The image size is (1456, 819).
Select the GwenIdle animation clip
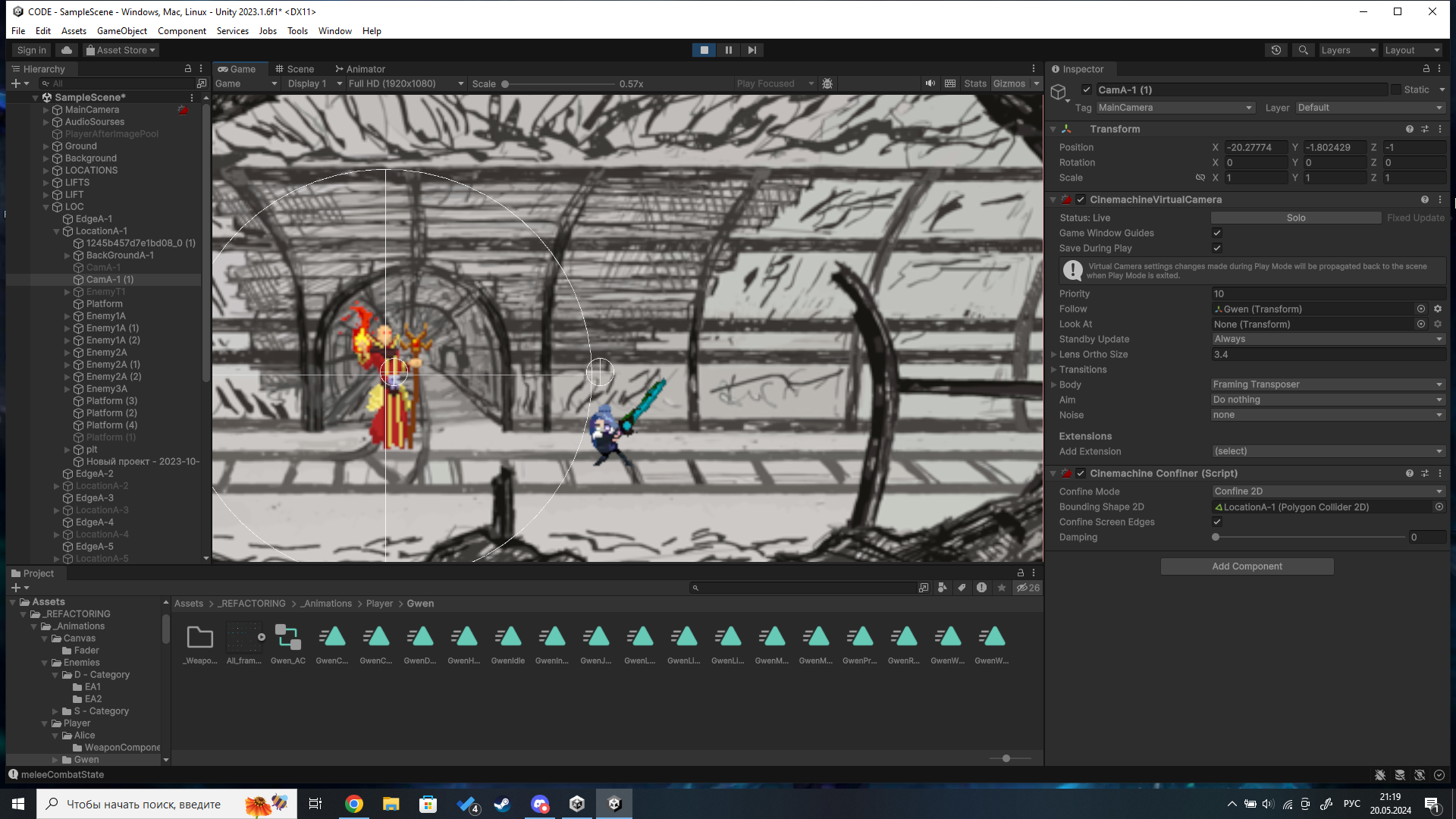(507, 643)
